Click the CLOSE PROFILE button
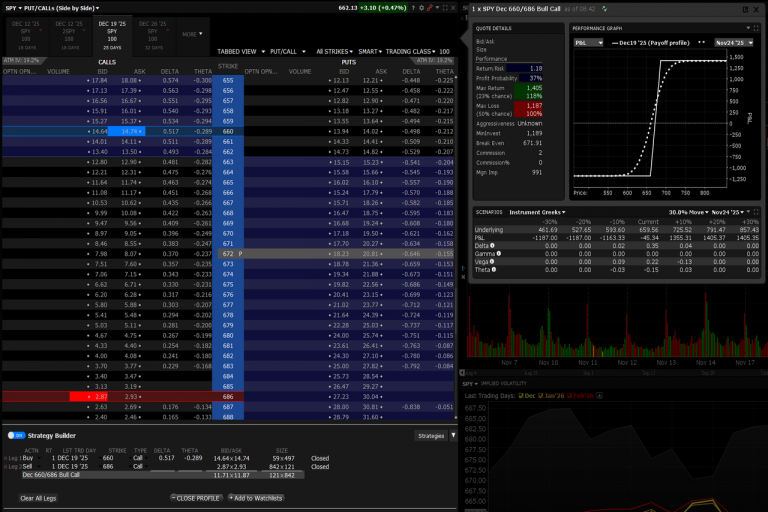 pos(196,498)
